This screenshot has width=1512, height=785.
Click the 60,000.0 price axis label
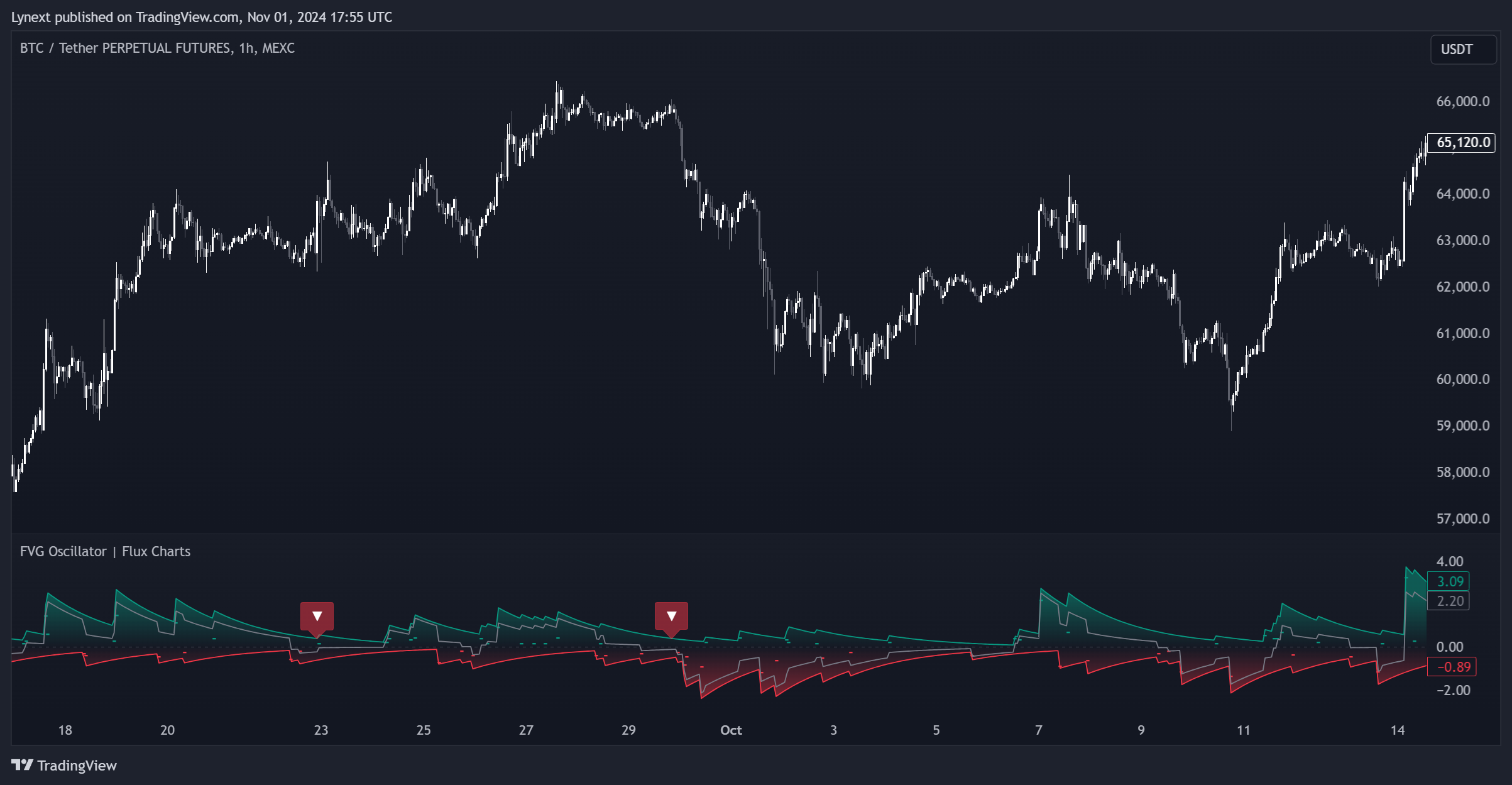pos(1463,379)
